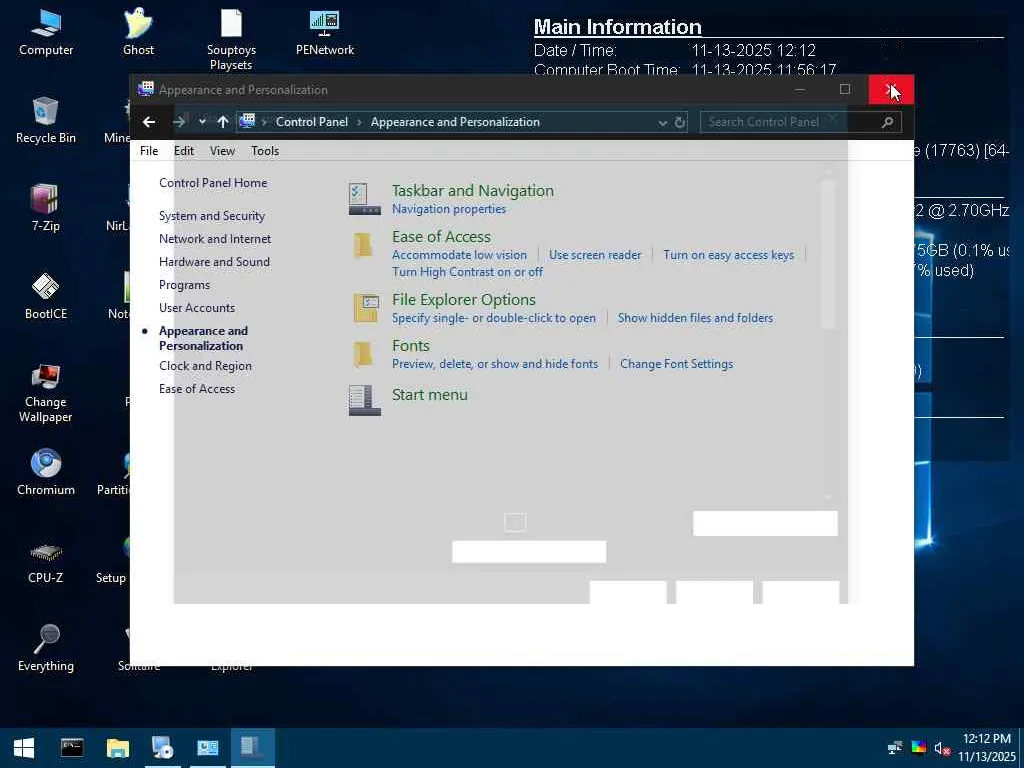Open Souptoys Playsets desktop icon
This screenshot has width=1024, height=768.
pos(231,39)
